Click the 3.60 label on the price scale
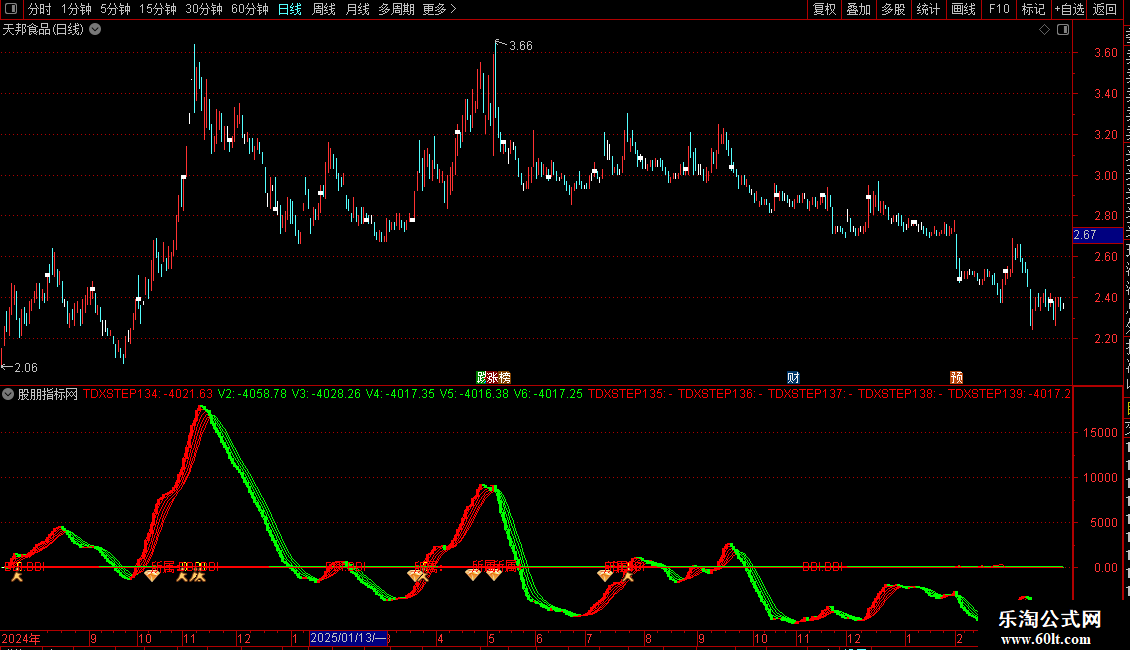 coord(1105,53)
